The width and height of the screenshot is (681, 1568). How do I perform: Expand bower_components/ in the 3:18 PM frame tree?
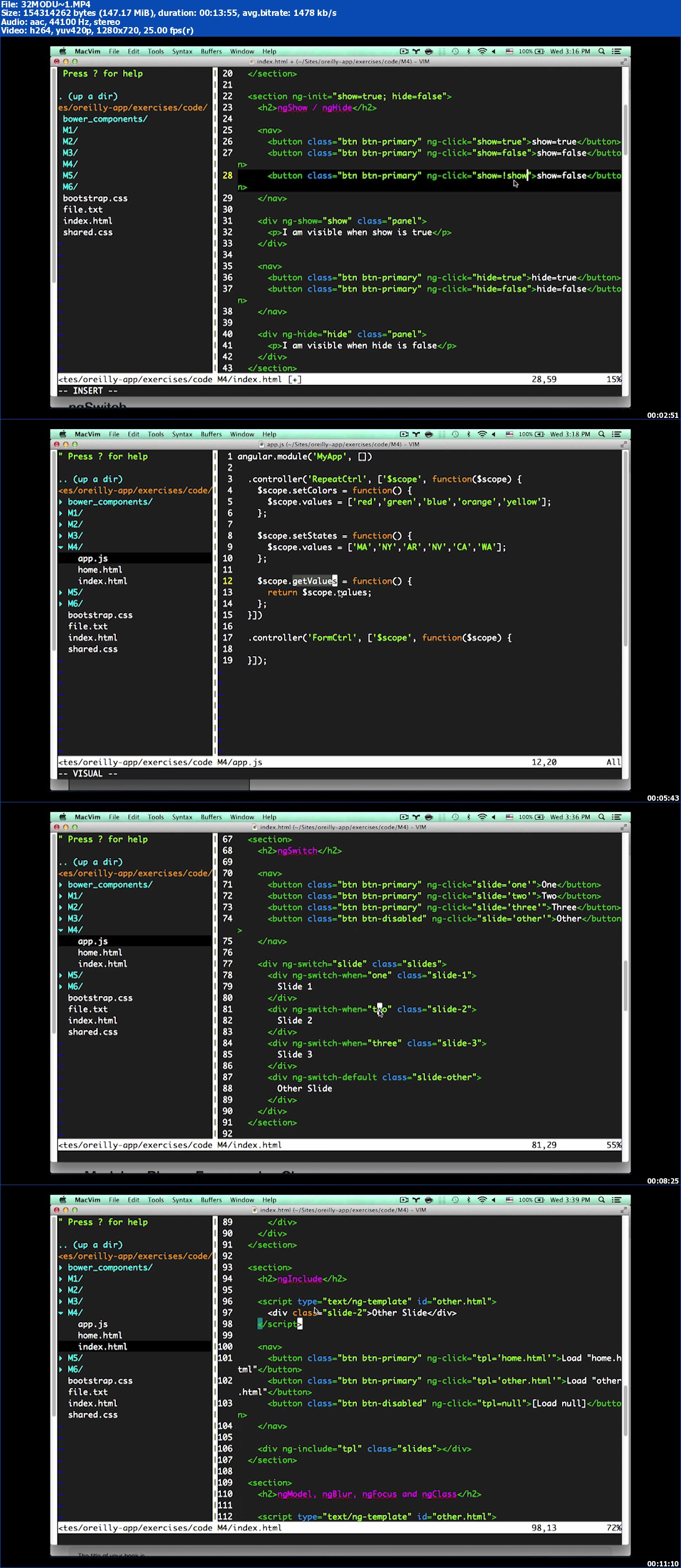click(61, 502)
